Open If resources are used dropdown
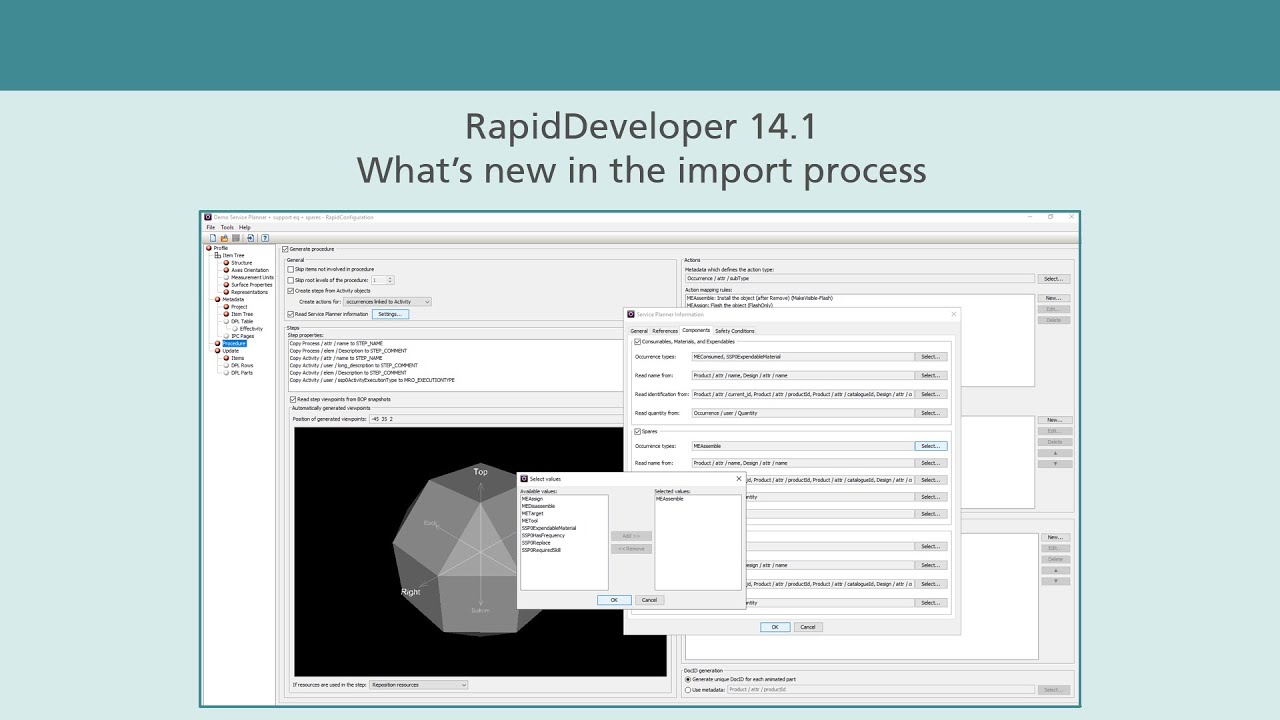The height and width of the screenshot is (720, 1280). (x=418, y=685)
